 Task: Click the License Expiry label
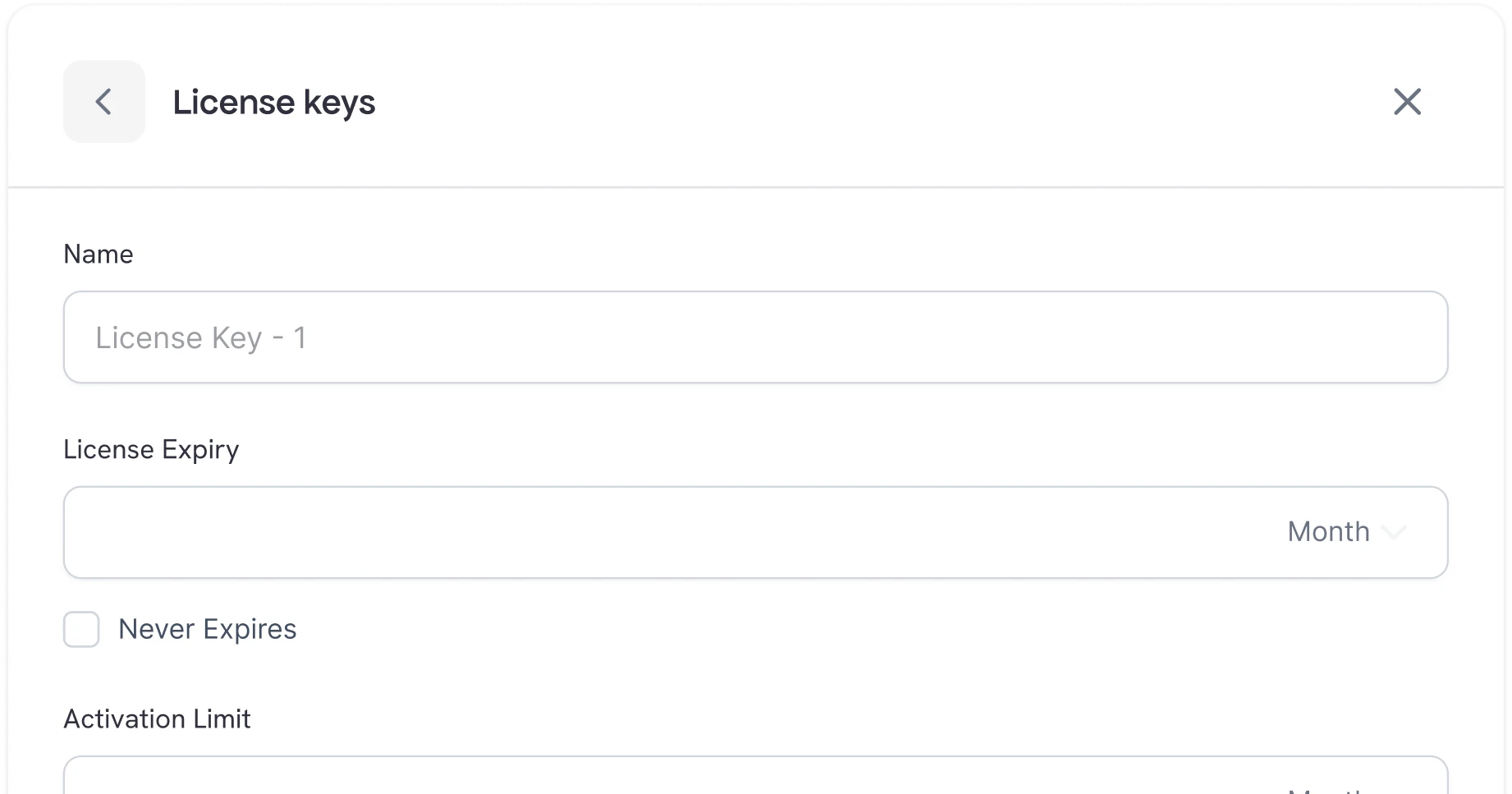151,450
